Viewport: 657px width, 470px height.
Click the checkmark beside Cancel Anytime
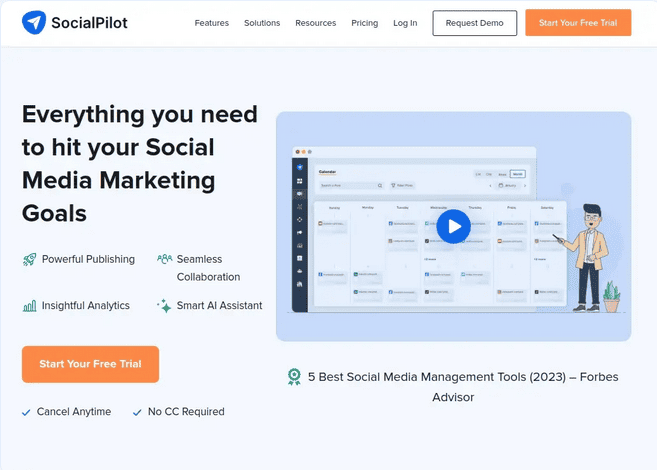point(26,413)
